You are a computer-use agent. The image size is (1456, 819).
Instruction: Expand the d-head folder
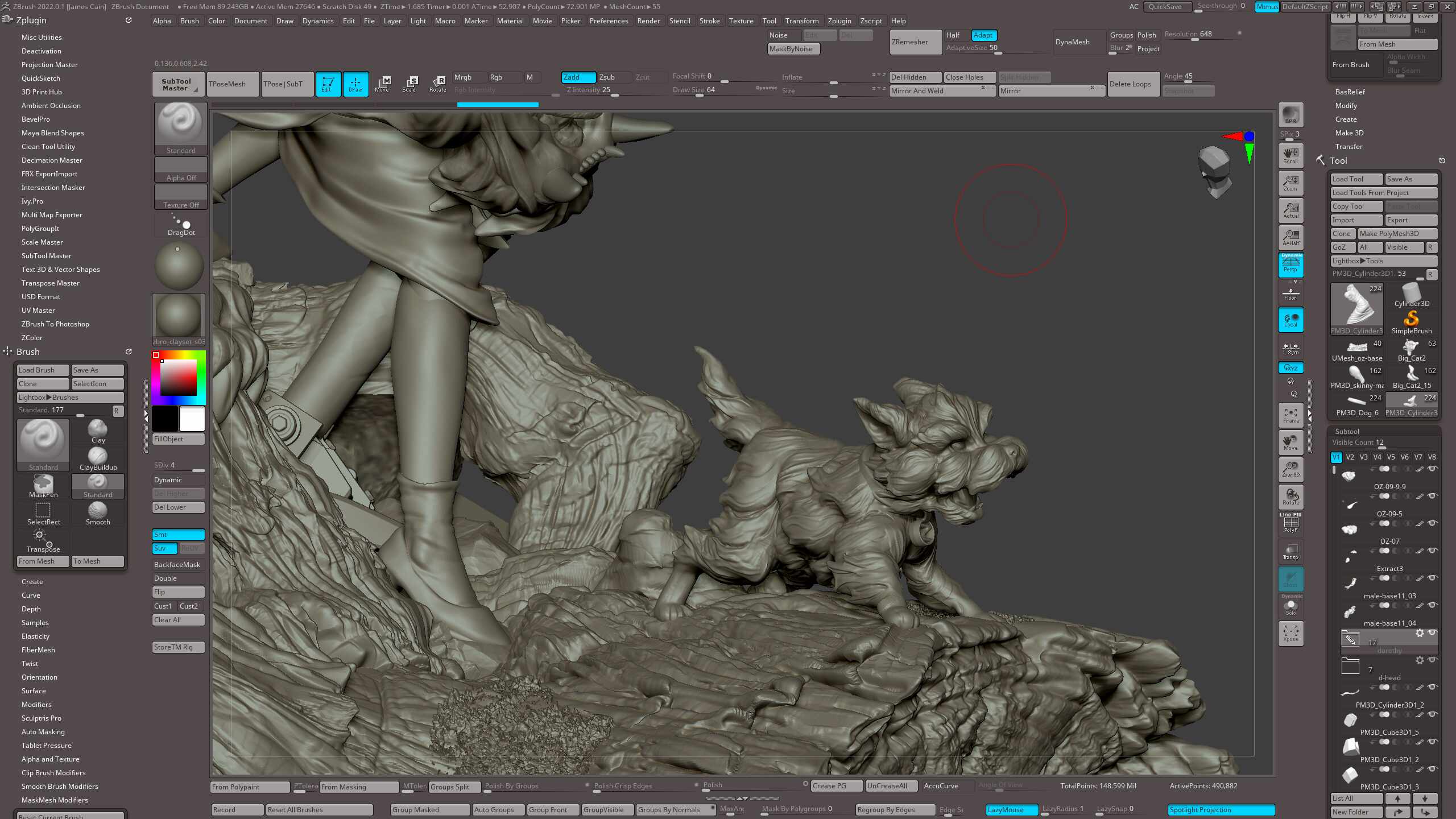coord(1351,665)
